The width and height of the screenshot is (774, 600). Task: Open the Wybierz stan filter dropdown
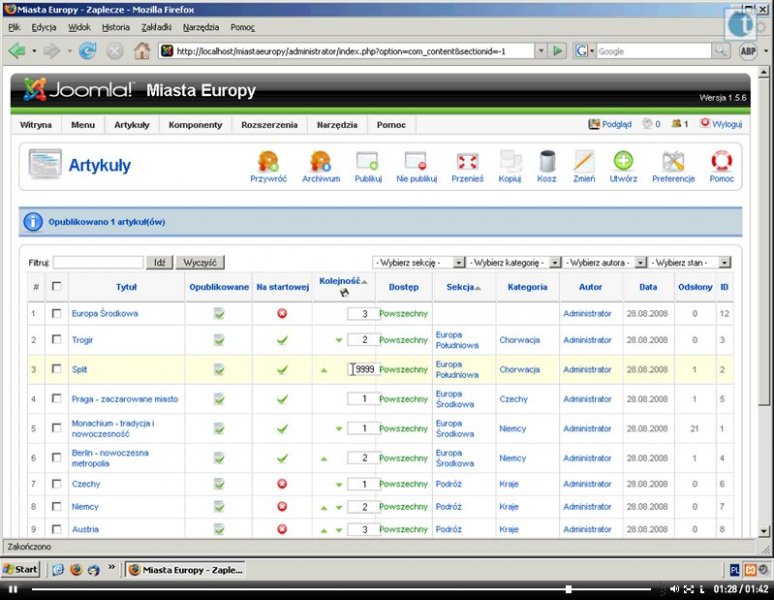pyautogui.click(x=690, y=262)
